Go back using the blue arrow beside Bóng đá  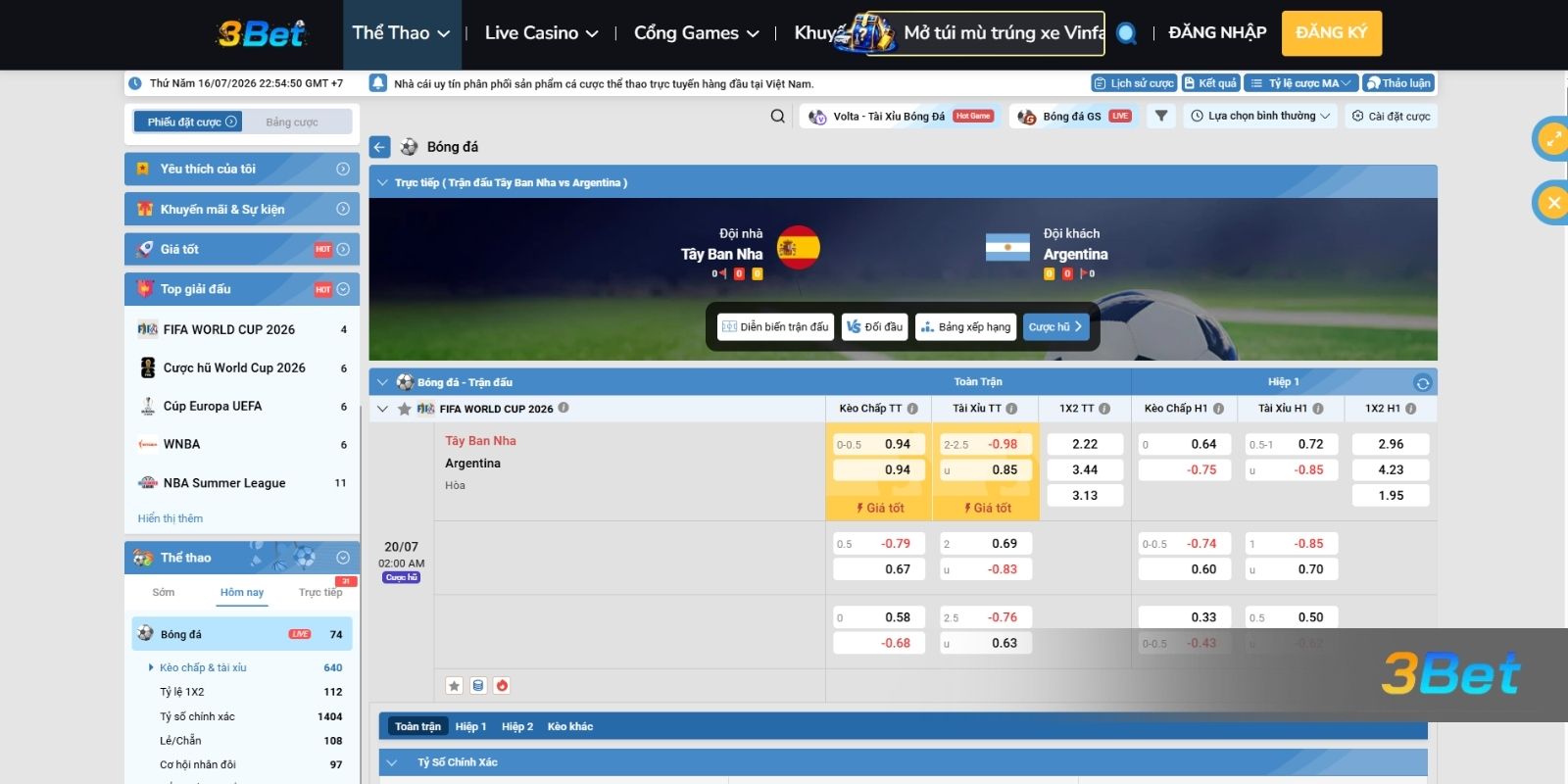(x=380, y=147)
